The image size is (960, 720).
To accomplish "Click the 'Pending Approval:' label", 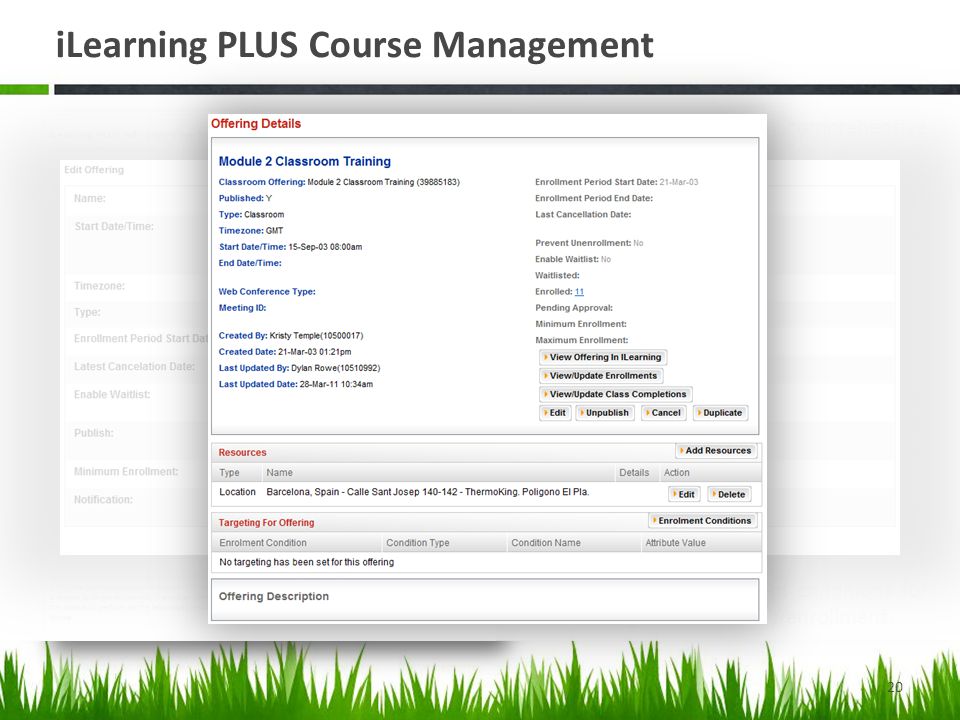I will pos(574,308).
